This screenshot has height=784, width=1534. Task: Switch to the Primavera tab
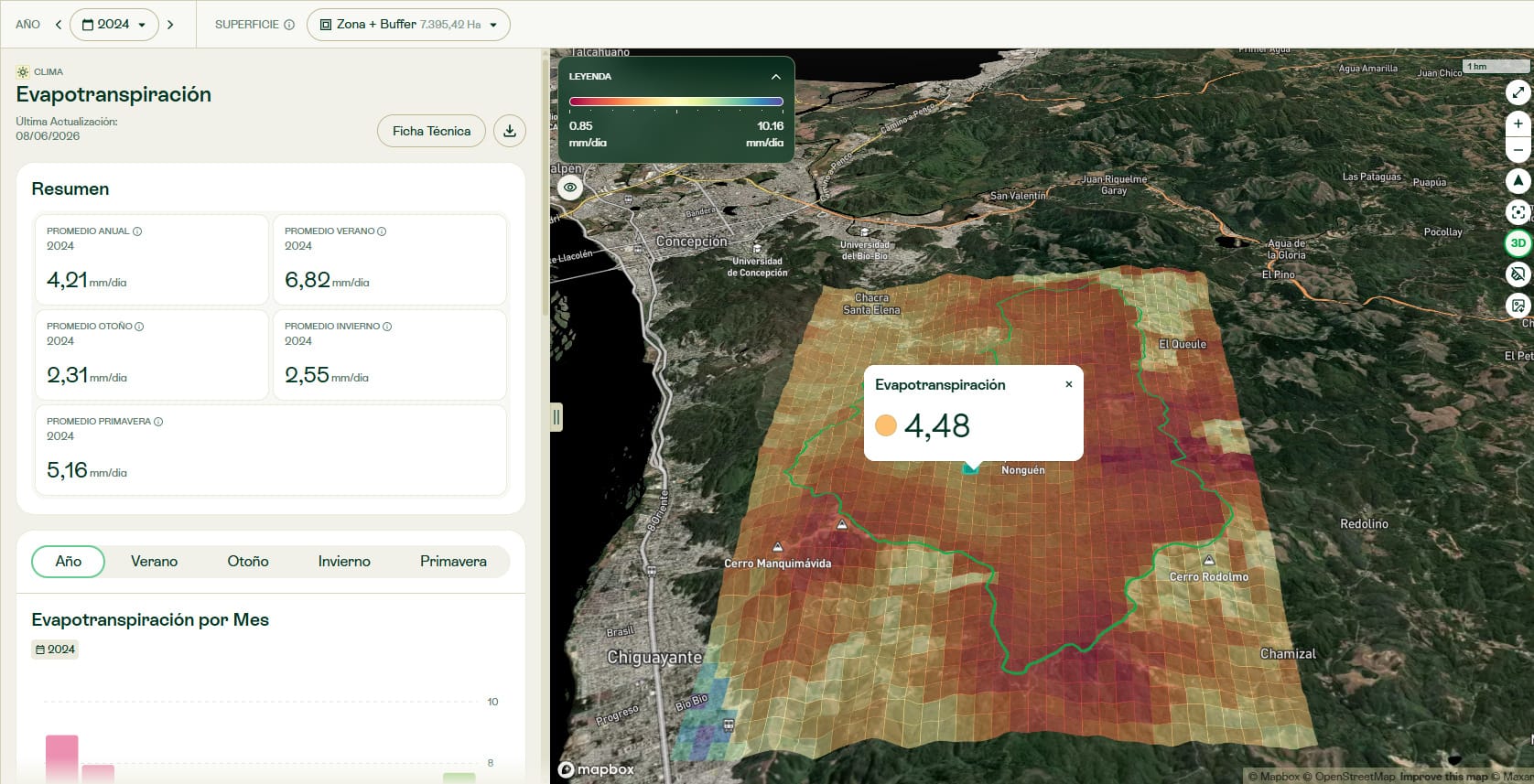(453, 562)
